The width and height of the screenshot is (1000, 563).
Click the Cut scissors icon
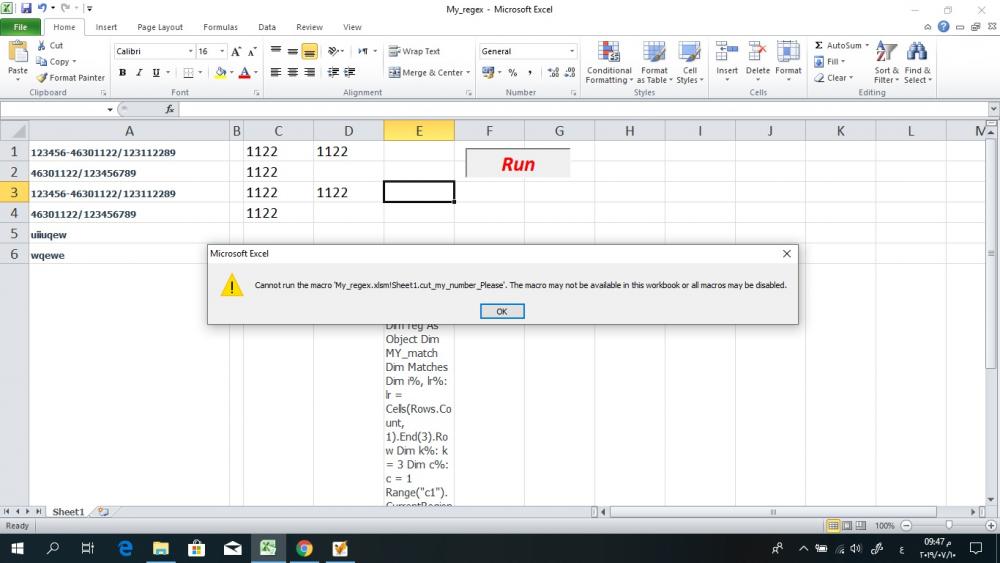[41, 45]
